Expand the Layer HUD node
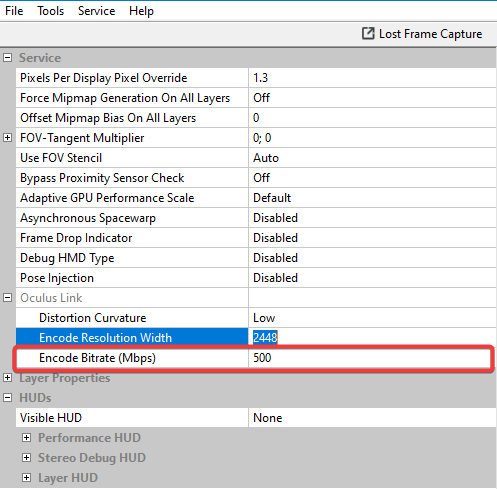The width and height of the screenshot is (497, 489). pos(26,478)
